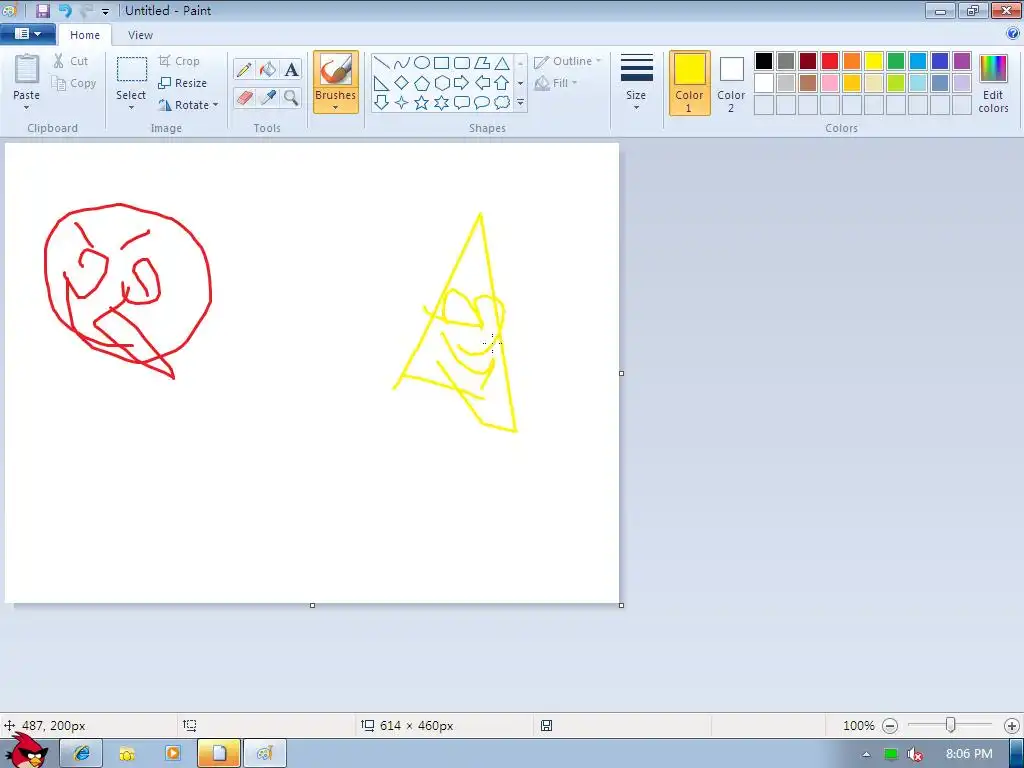1024x768 pixels.
Task: Open the Edit colors dialog
Action: [993, 83]
